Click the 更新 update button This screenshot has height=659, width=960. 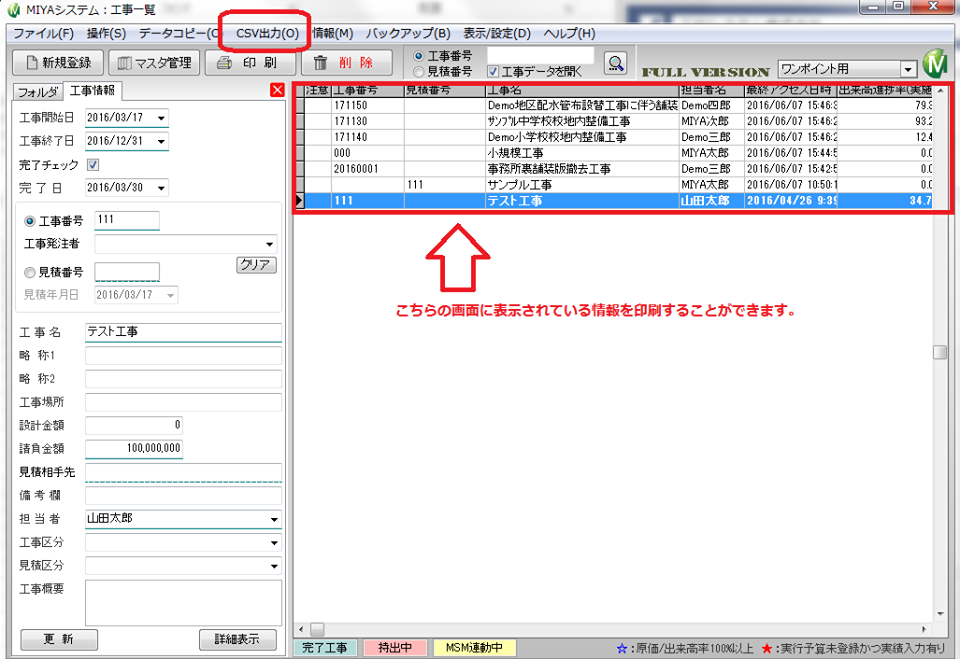click(59, 639)
